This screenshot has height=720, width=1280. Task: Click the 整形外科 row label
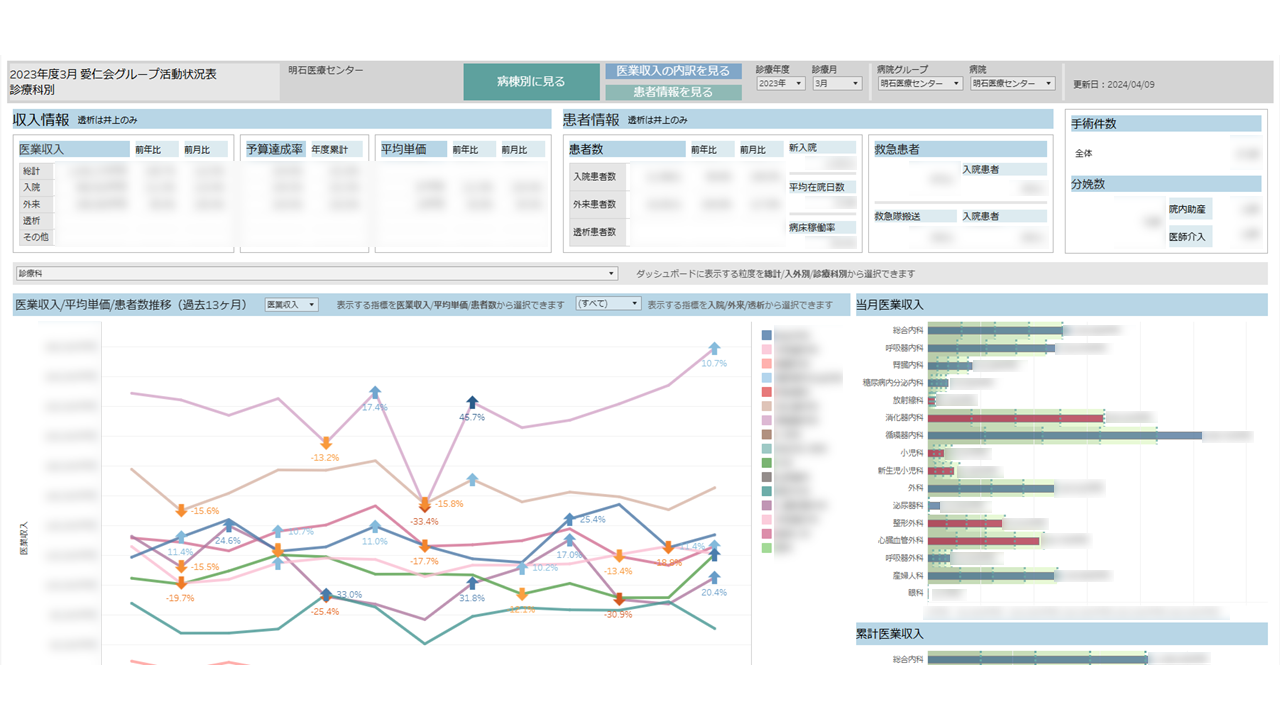click(x=907, y=523)
